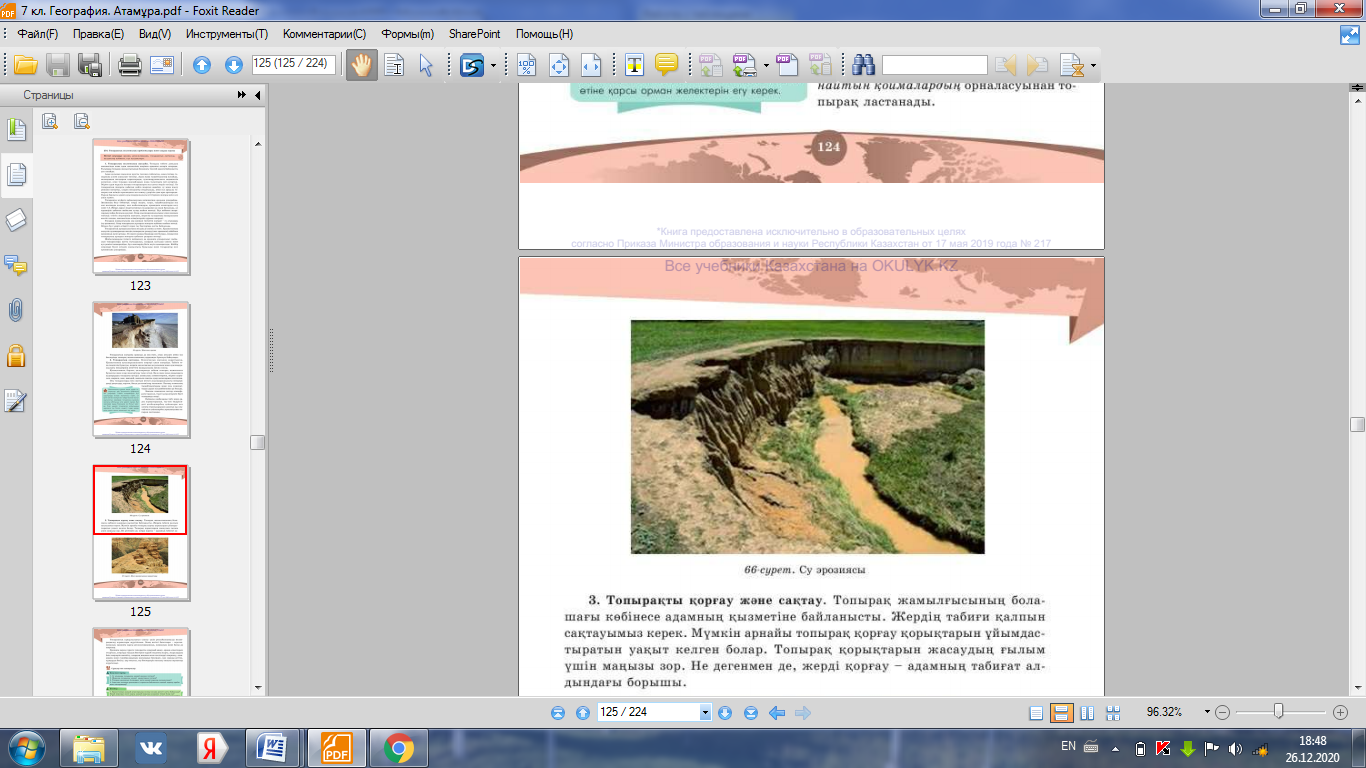
Task: Click the Find Previous arrow icon
Action: coord(1005,65)
